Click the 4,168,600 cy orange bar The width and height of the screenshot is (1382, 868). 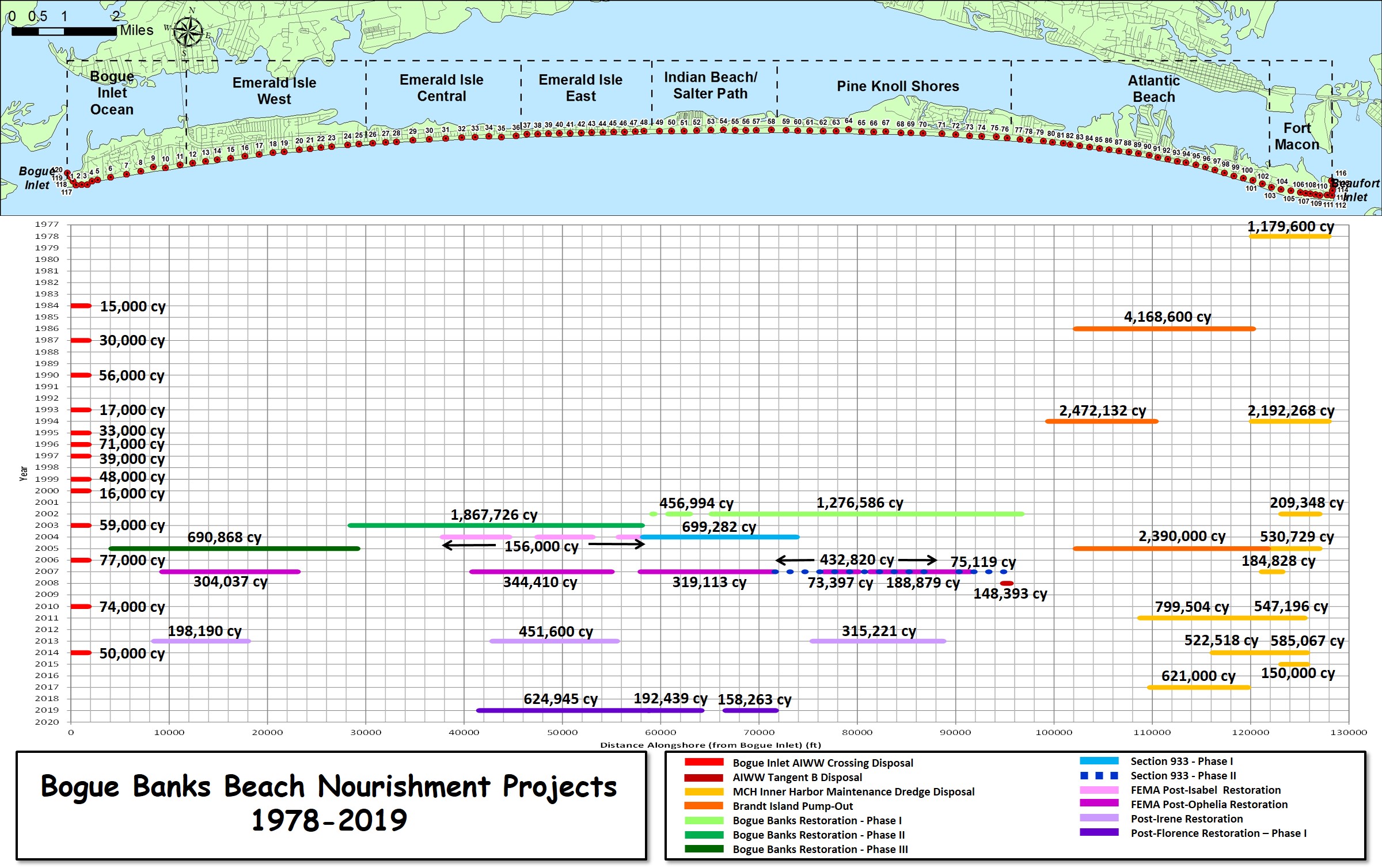tap(1164, 329)
